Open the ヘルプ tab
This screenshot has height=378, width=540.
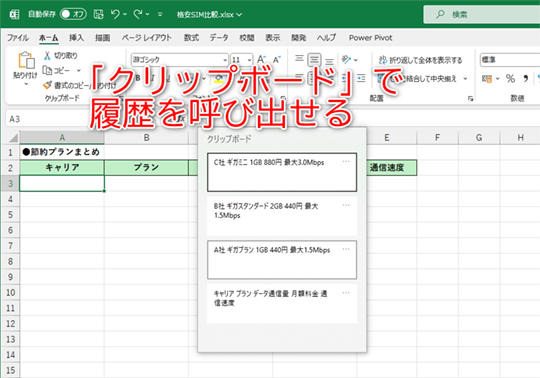click(326, 38)
